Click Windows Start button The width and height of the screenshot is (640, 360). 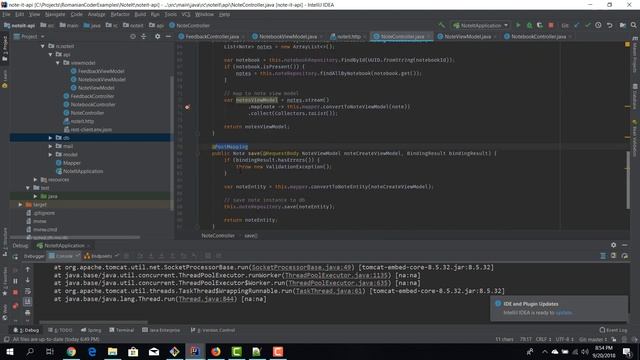9,351
